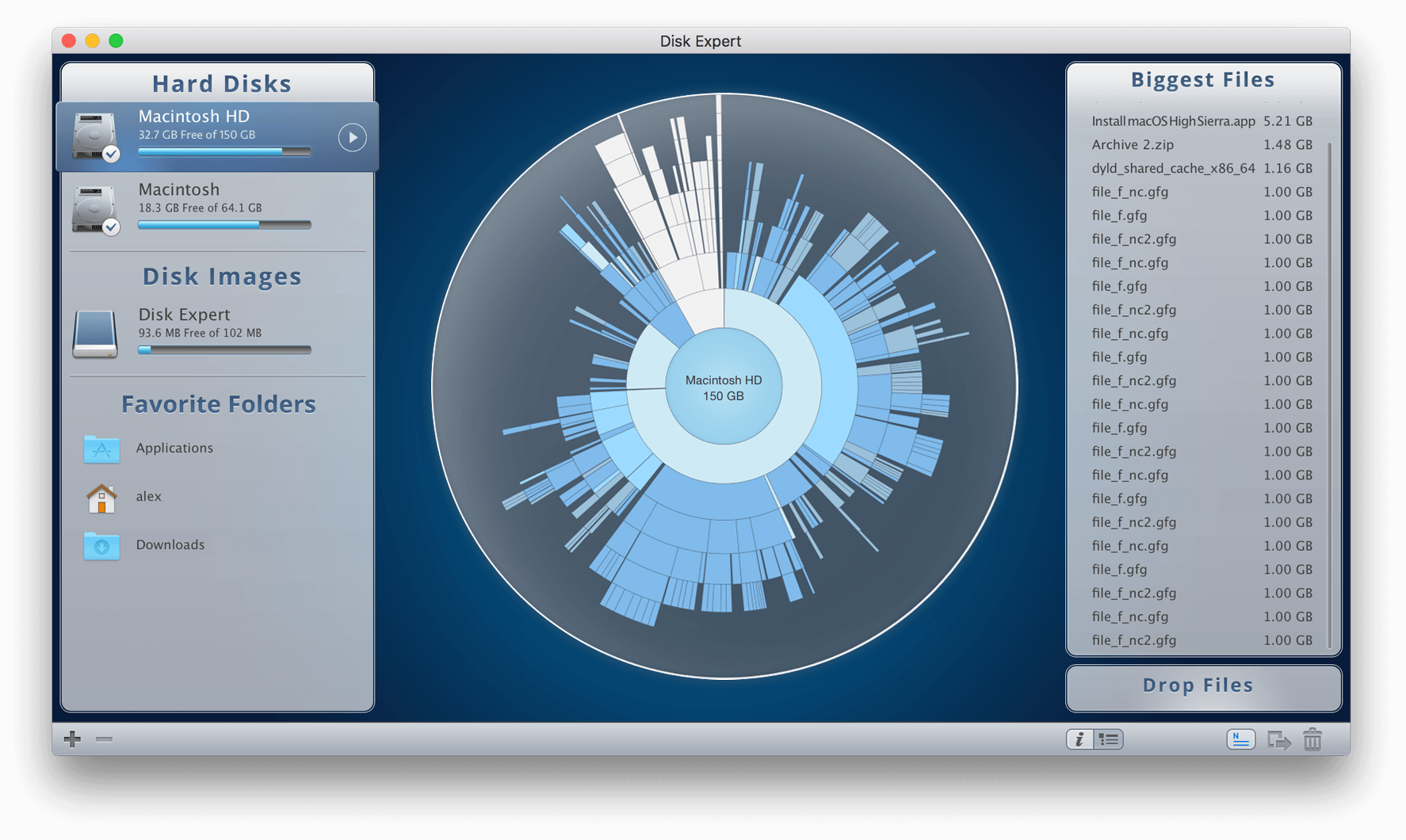The height and width of the screenshot is (840, 1406).
Task: Click the reveal-in-Finder arrow icon
Action: click(1279, 739)
